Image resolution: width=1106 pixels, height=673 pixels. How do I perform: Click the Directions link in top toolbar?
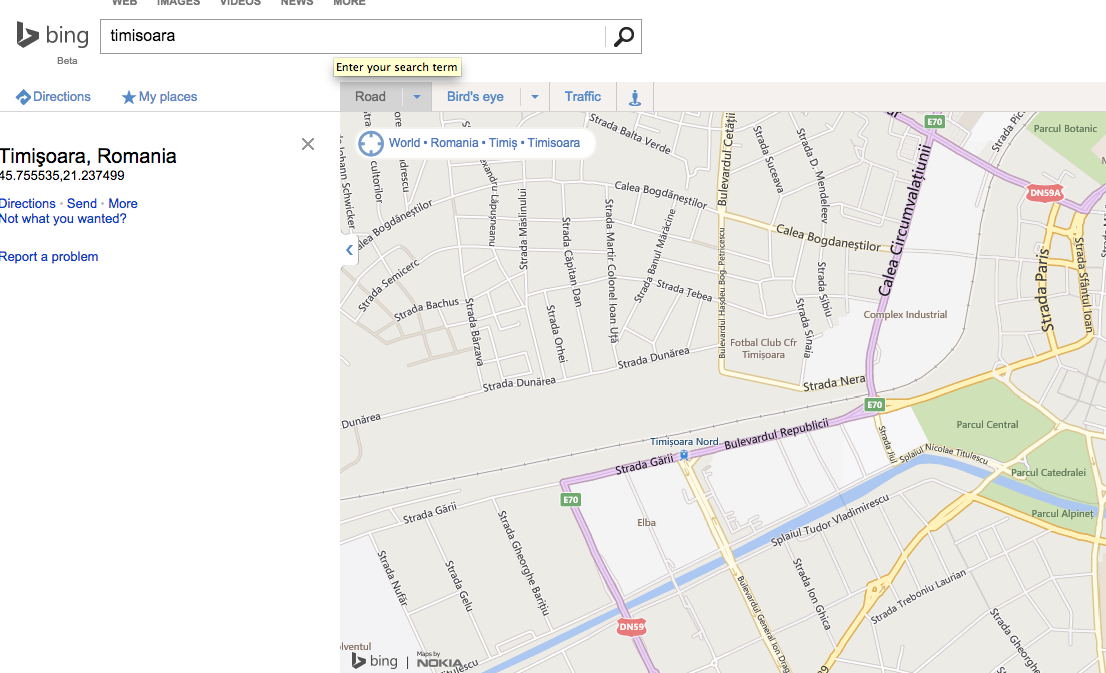click(61, 97)
